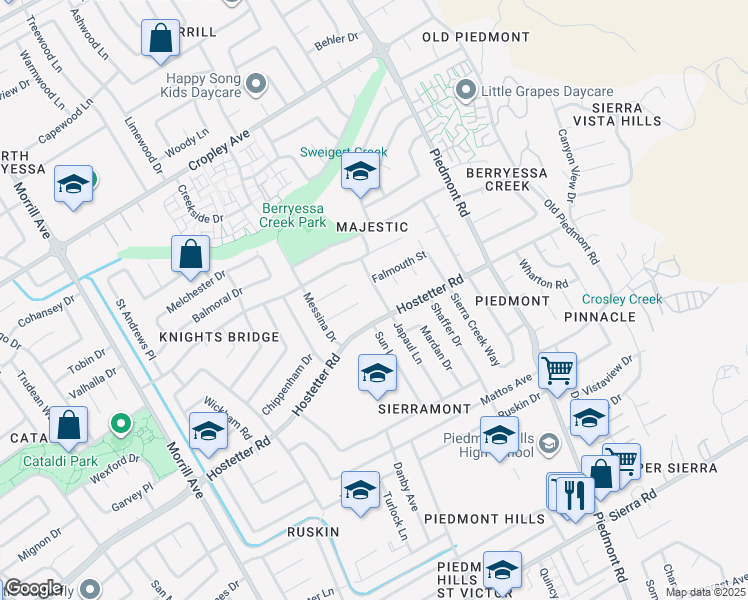This screenshot has height=600, width=748.
Task: Select the RUSKIN neighborhood label
Action: 313,532
